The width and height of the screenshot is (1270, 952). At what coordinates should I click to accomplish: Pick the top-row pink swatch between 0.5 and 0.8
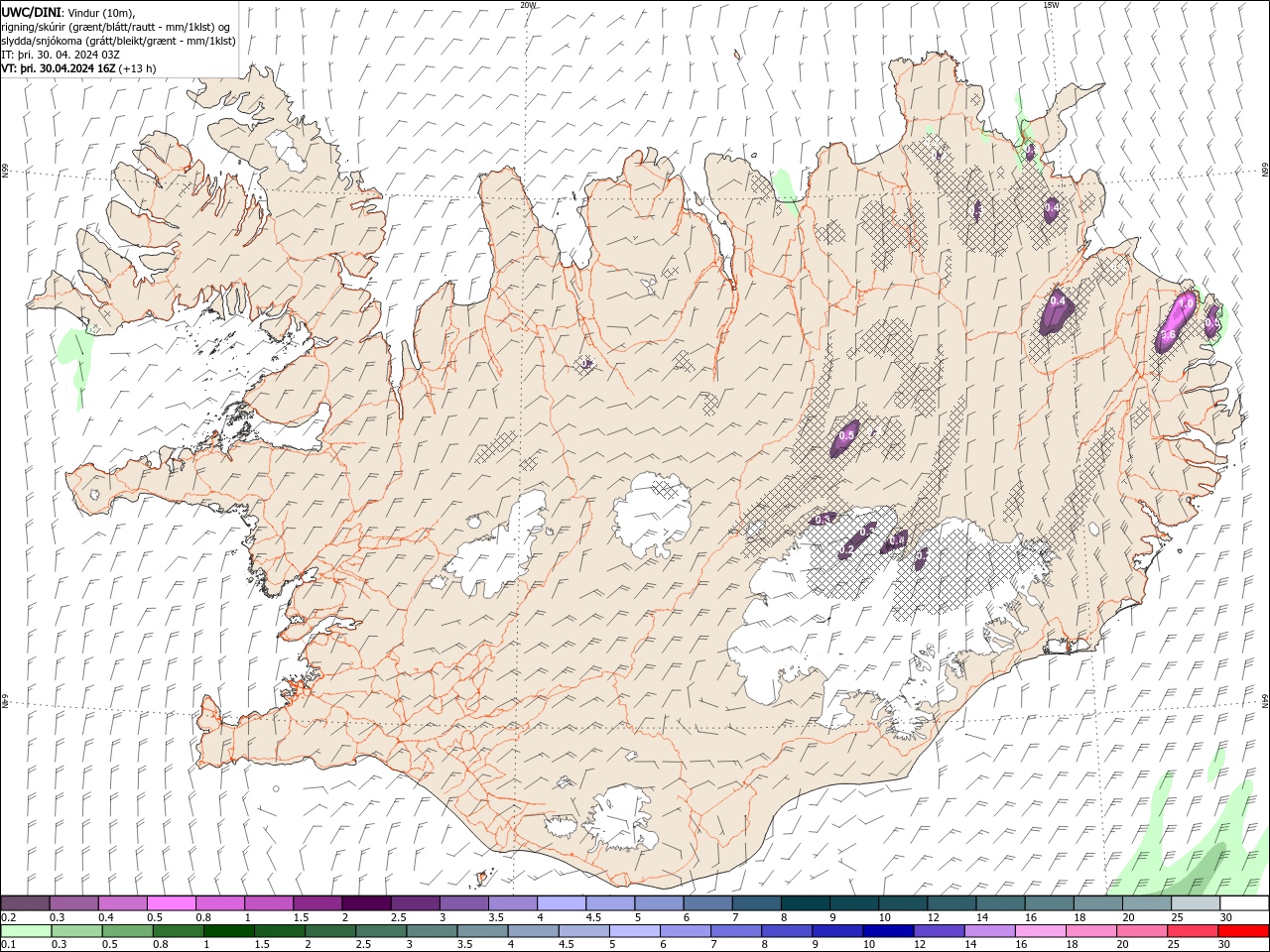pos(171,903)
